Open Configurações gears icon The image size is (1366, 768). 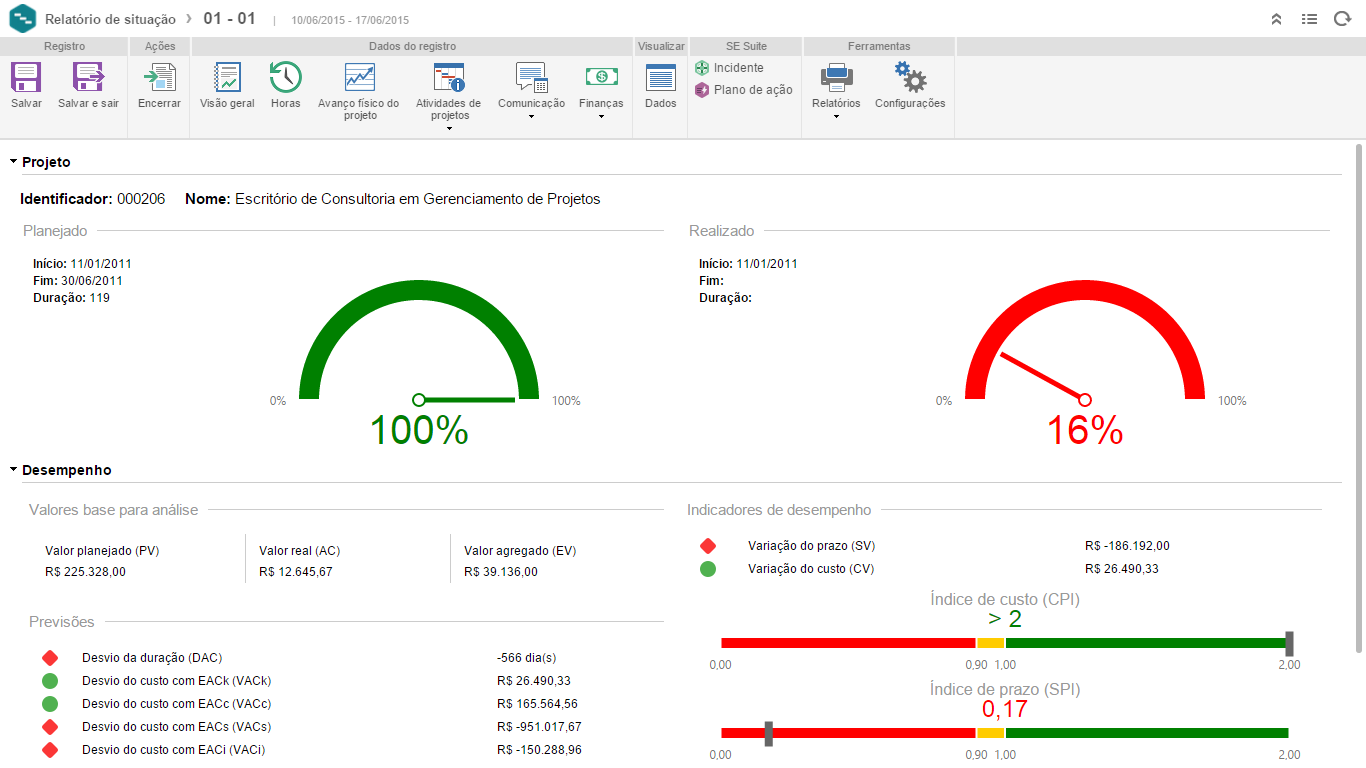909,78
